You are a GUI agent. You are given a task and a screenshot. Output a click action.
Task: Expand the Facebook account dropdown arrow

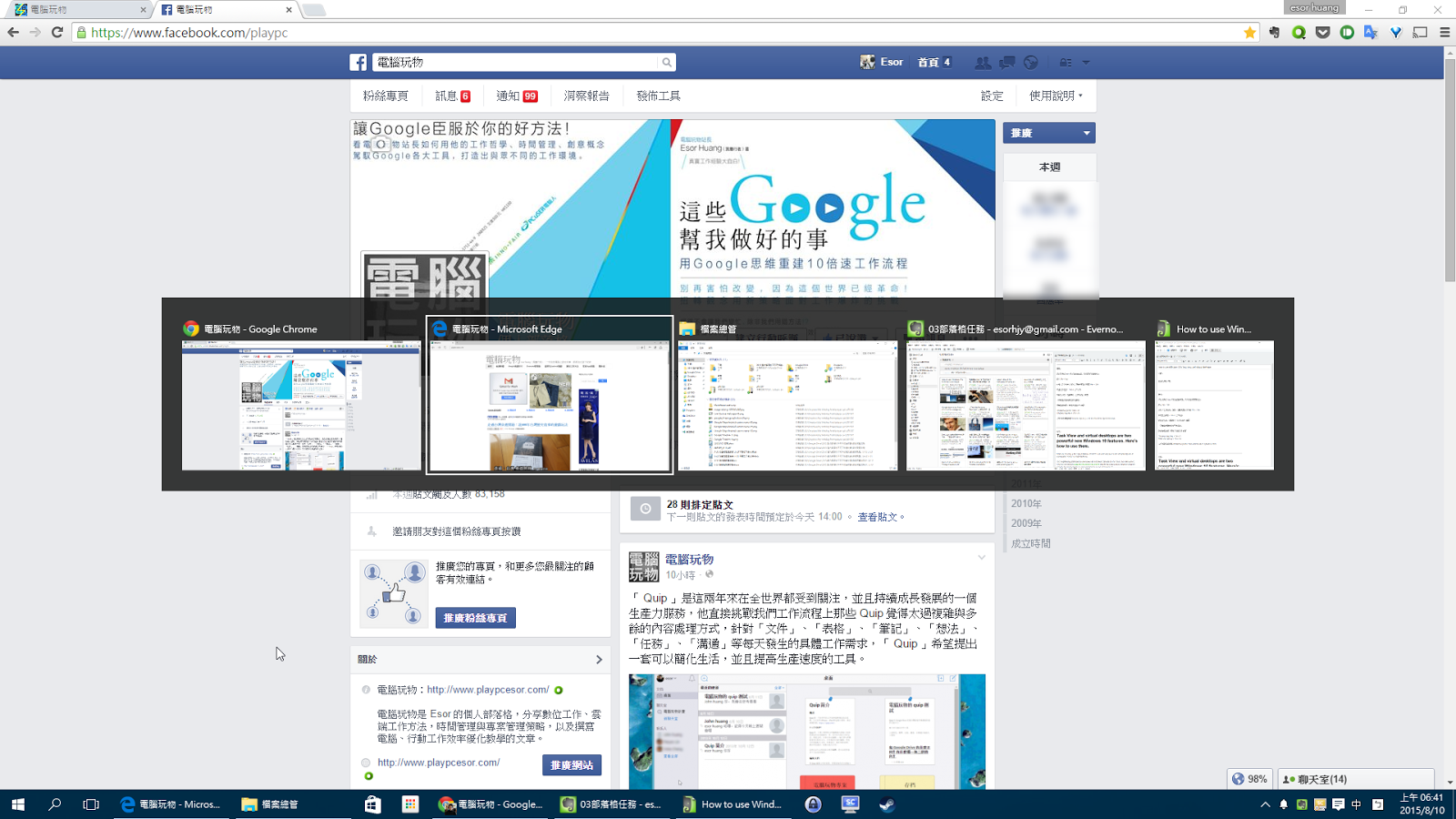[1086, 63]
